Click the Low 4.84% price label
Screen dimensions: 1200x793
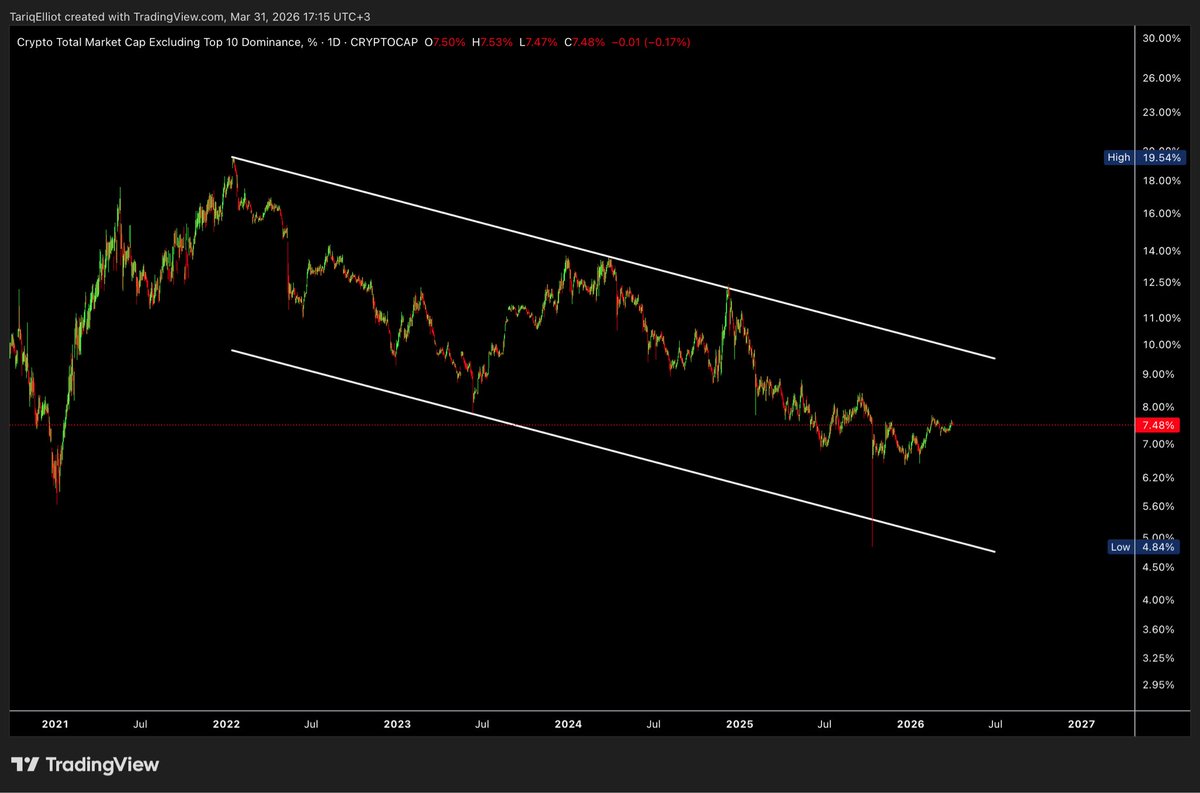point(1143,547)
